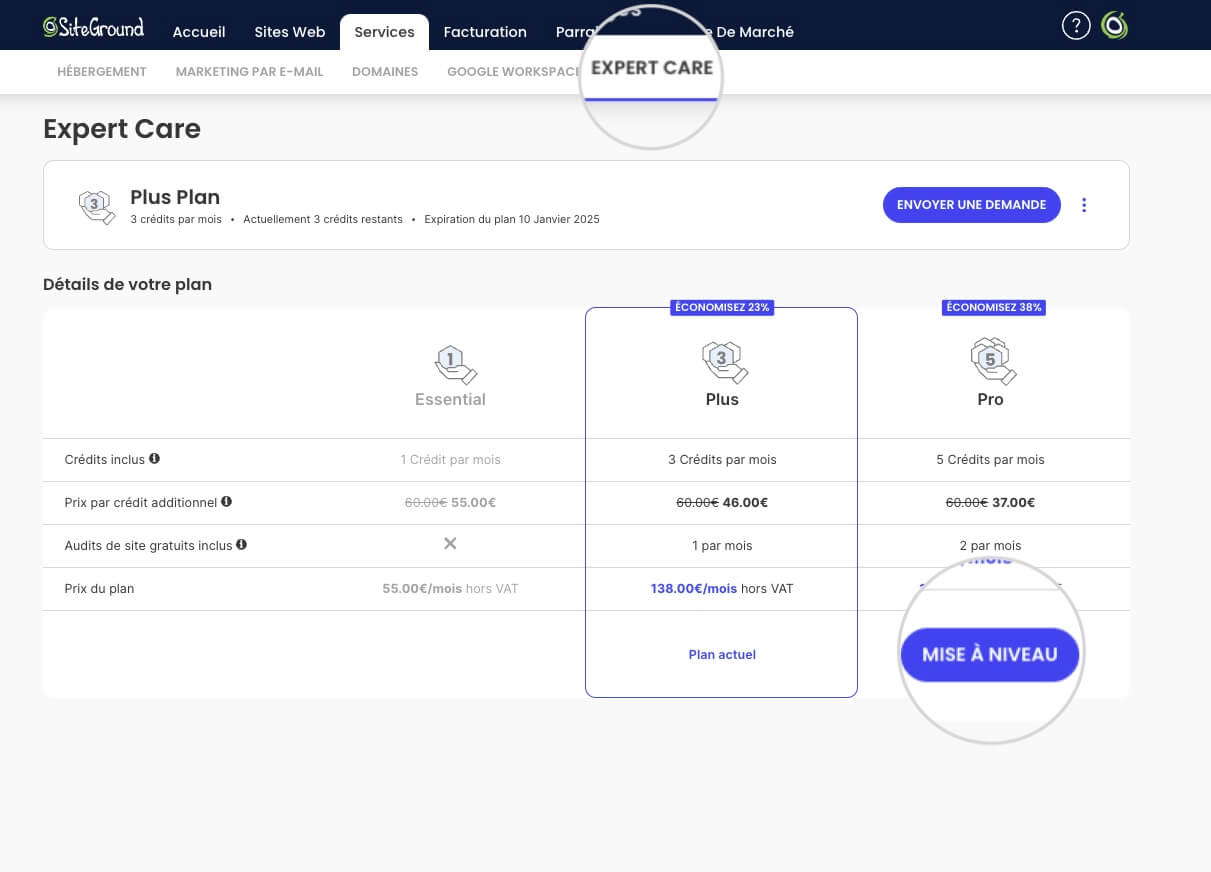Click 'Expiration du plan 10 Janvier 2025'
This screenshot has height=872, width=1211.
[512, 219]
